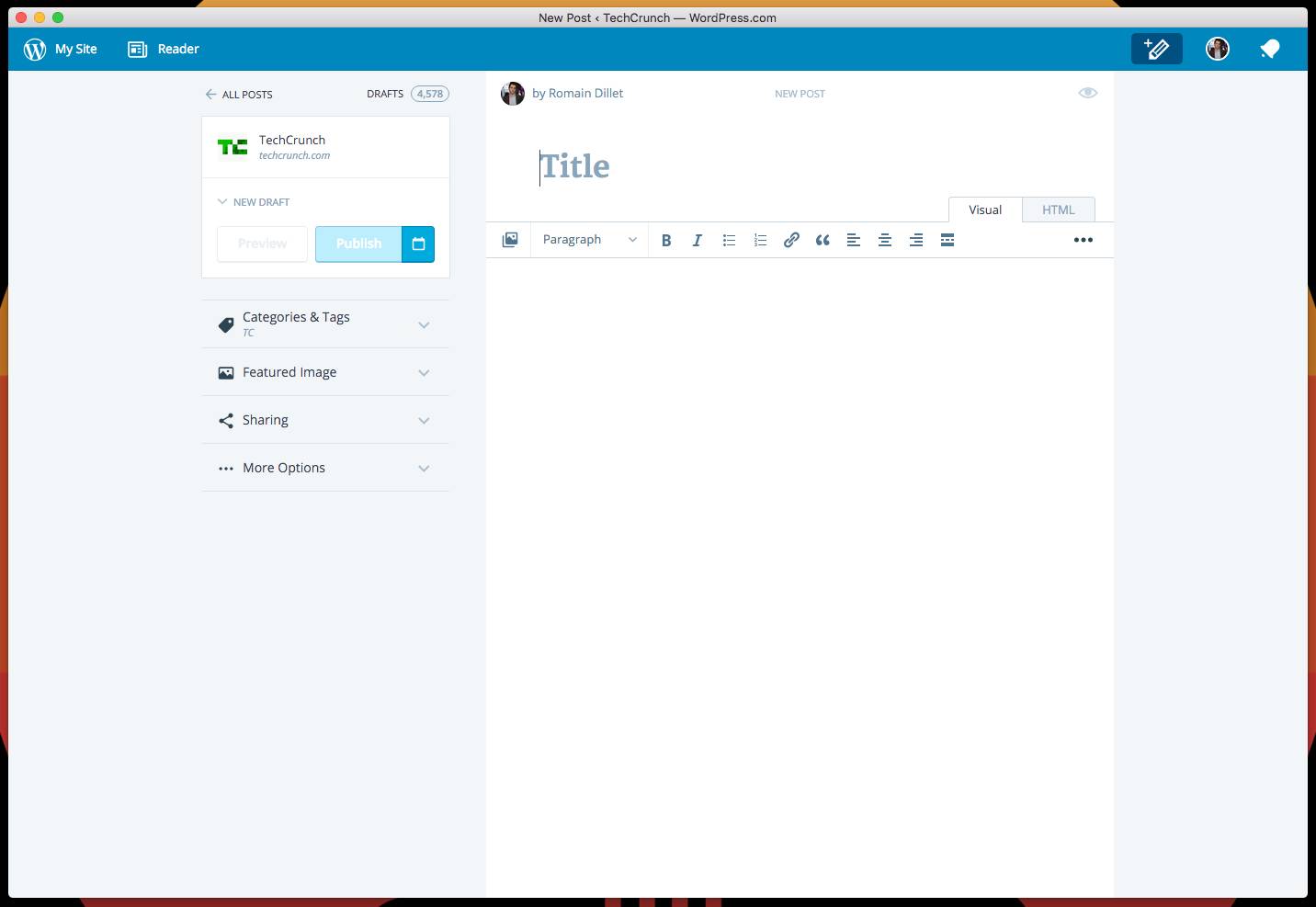Toggle bold formatting

click(666, 240)
